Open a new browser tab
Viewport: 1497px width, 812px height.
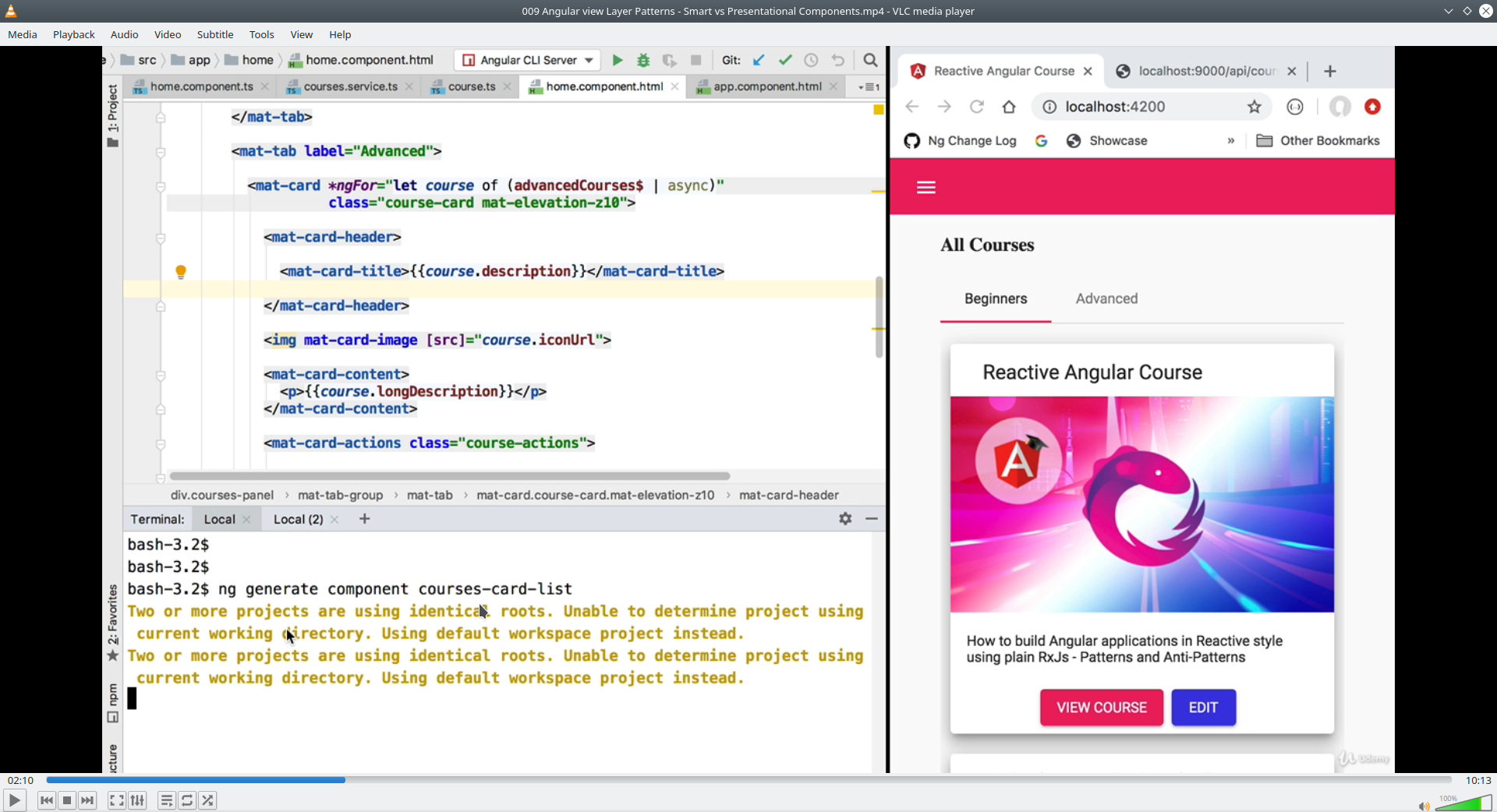1330,71
